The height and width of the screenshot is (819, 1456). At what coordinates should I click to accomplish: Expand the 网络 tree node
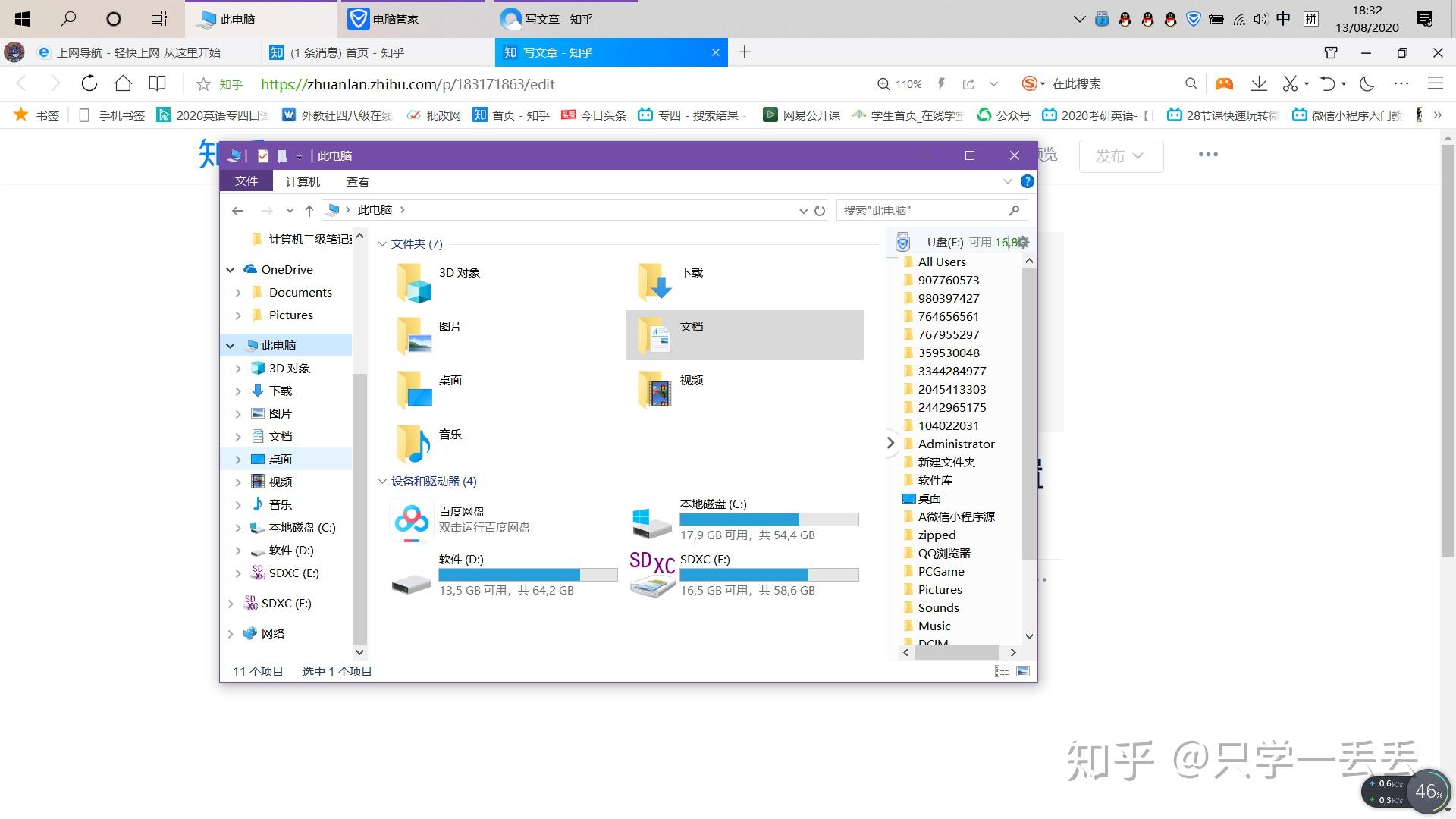point(231,634)
